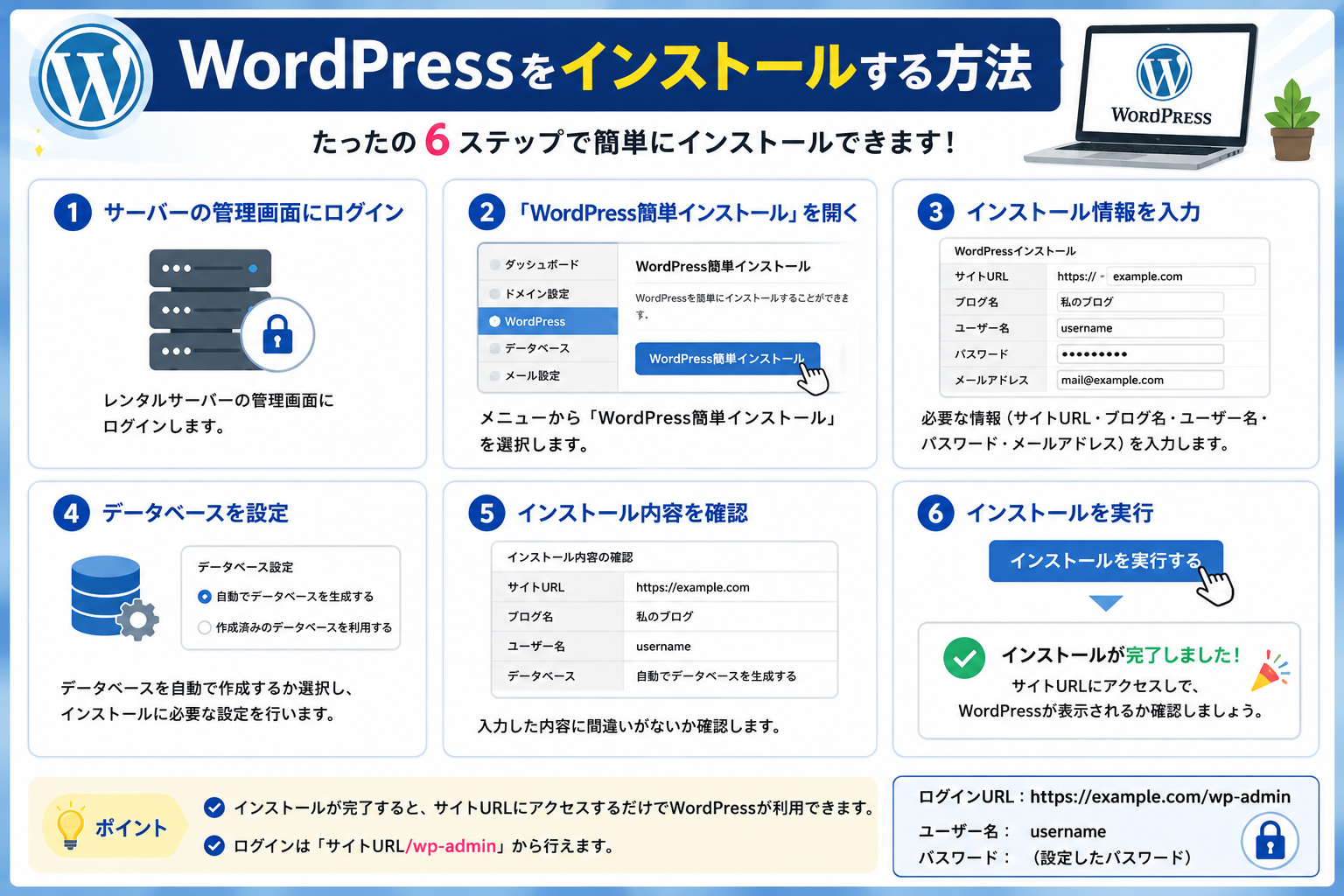The height and width of the screenshot is (896, 1344).
Task: Click the pink /wp-admin link text
Action: tap(451, 846)
